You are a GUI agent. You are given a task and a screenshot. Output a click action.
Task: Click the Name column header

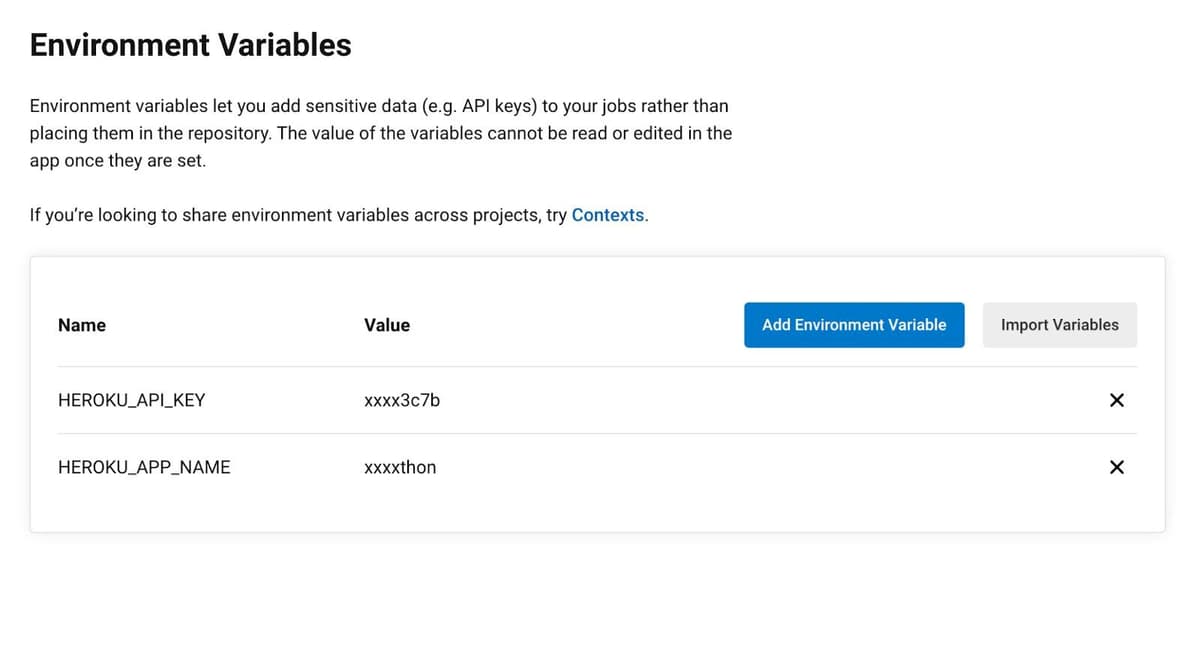[81, 325]
